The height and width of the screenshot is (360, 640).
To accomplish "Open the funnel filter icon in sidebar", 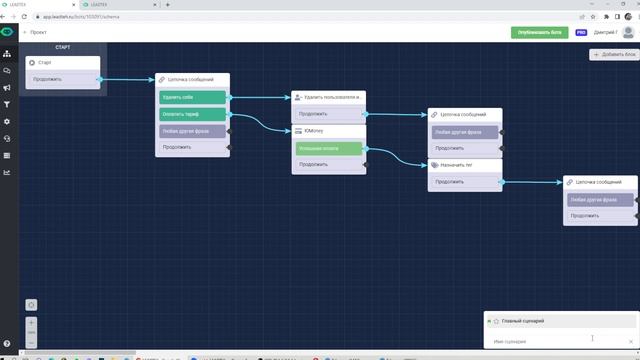I will coord(7,104).
